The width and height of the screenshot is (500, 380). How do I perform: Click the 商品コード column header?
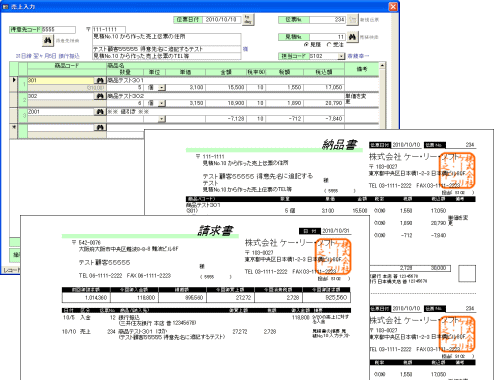67,66
